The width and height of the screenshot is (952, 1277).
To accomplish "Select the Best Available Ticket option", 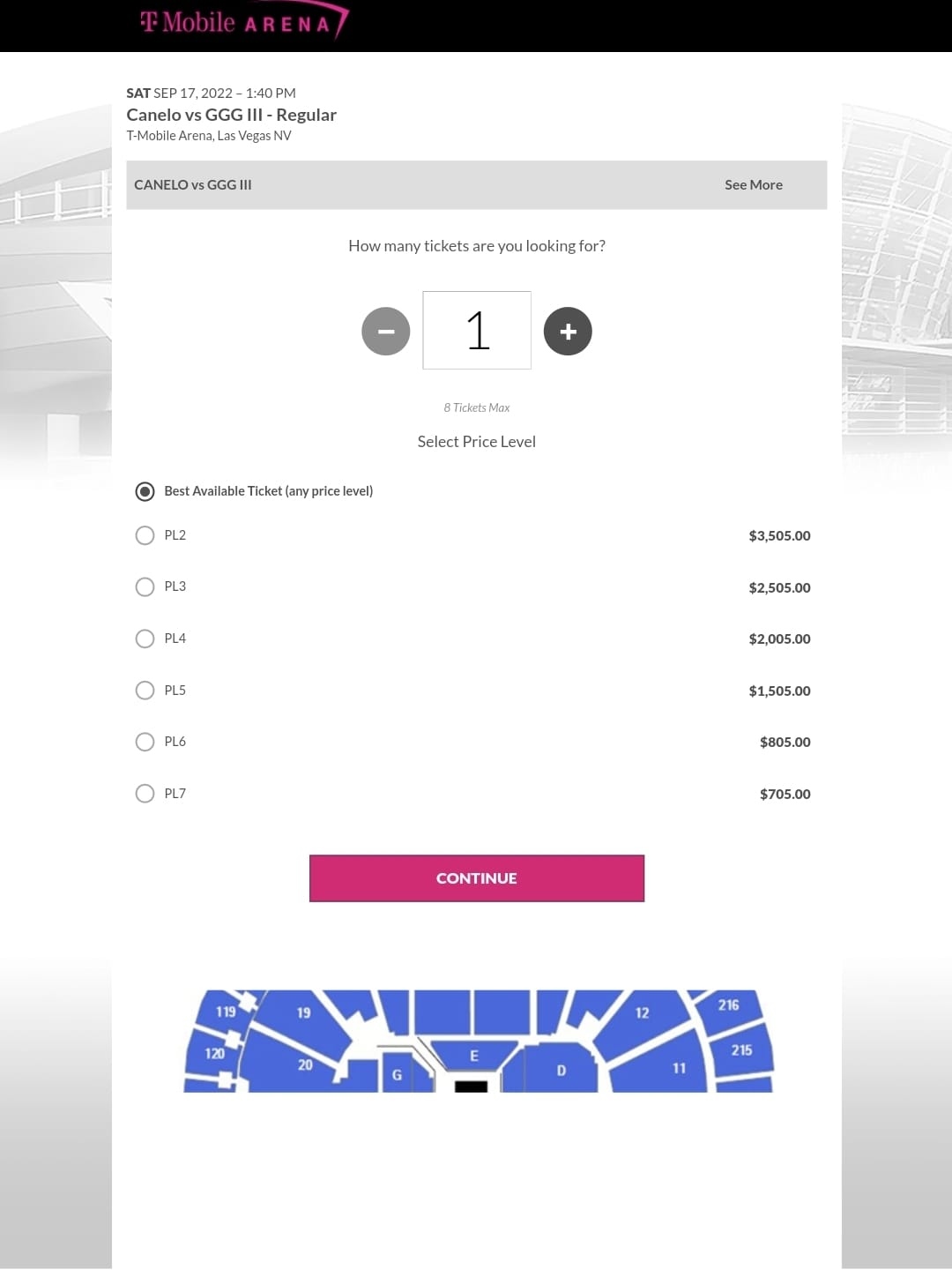I will click(x=145, y=491).
